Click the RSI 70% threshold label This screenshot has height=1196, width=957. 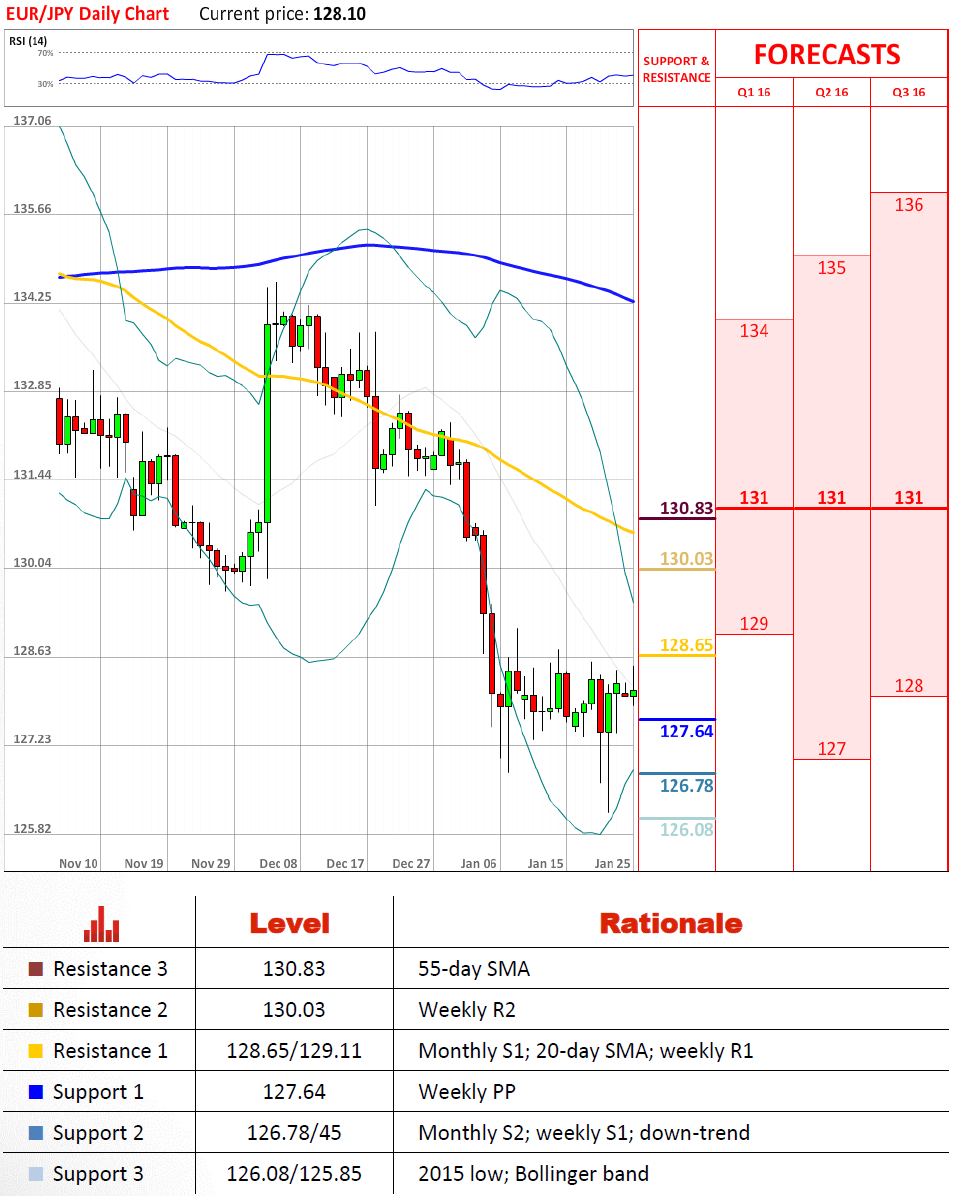46,53
